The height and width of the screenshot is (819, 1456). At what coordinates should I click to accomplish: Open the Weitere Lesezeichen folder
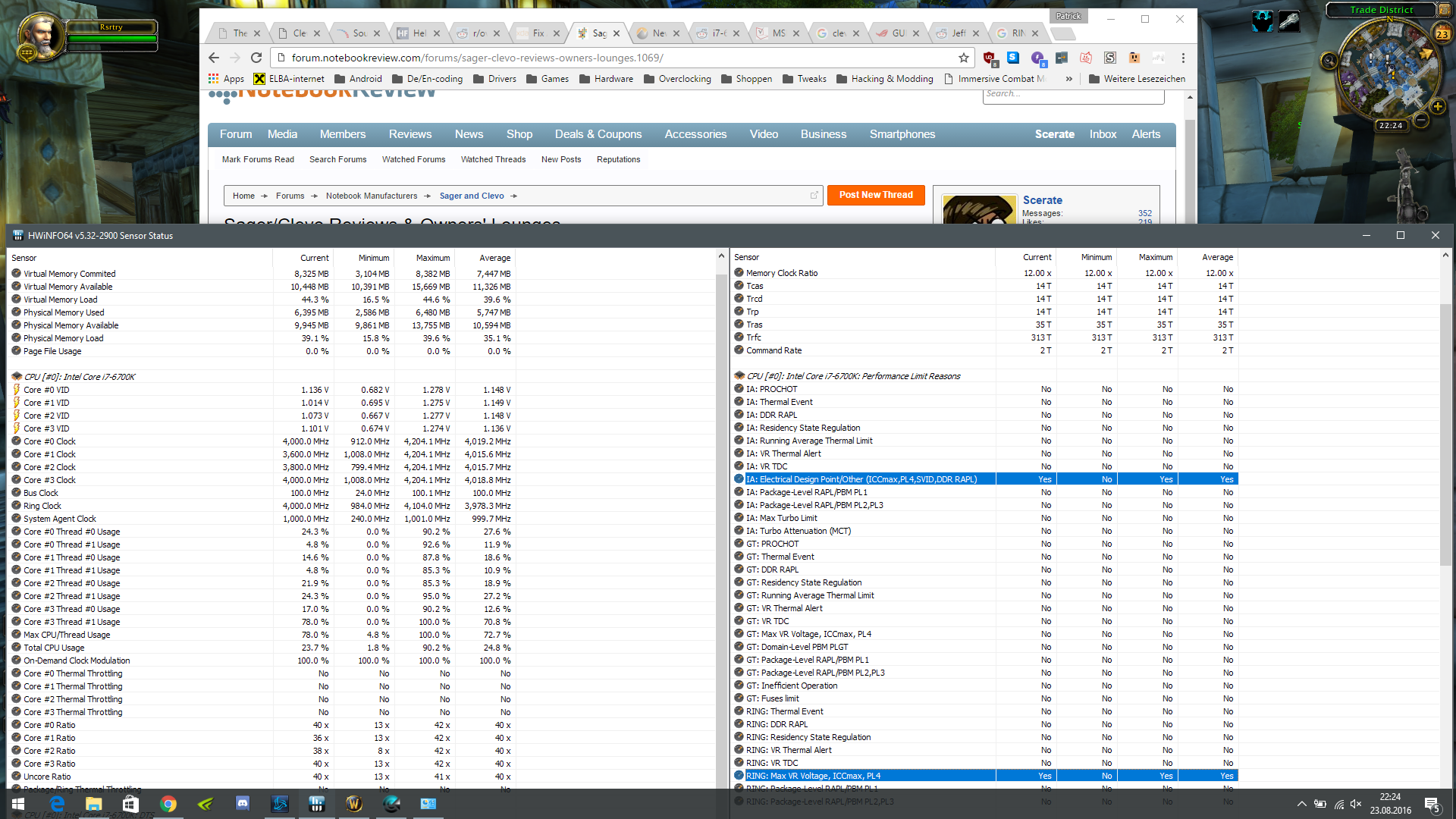[1137, 79]
